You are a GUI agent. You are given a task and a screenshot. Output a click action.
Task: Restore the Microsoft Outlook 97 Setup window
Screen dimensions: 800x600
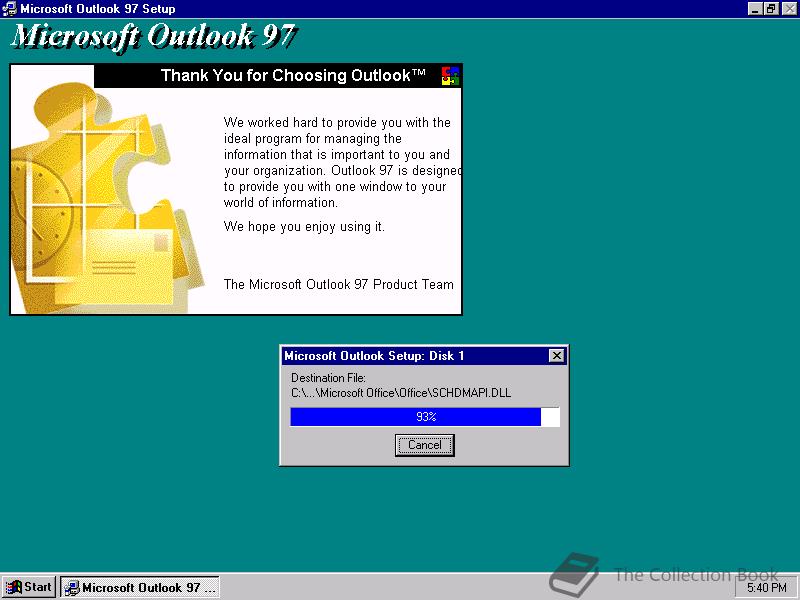click(771, 9)
